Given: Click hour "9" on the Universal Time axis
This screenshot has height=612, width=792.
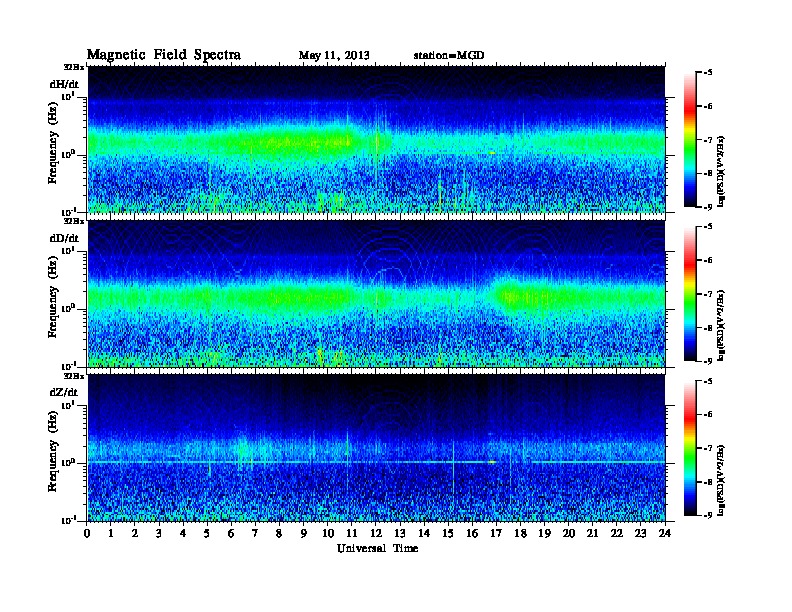Looking at the screenshot, I should [x=304, y=533].
